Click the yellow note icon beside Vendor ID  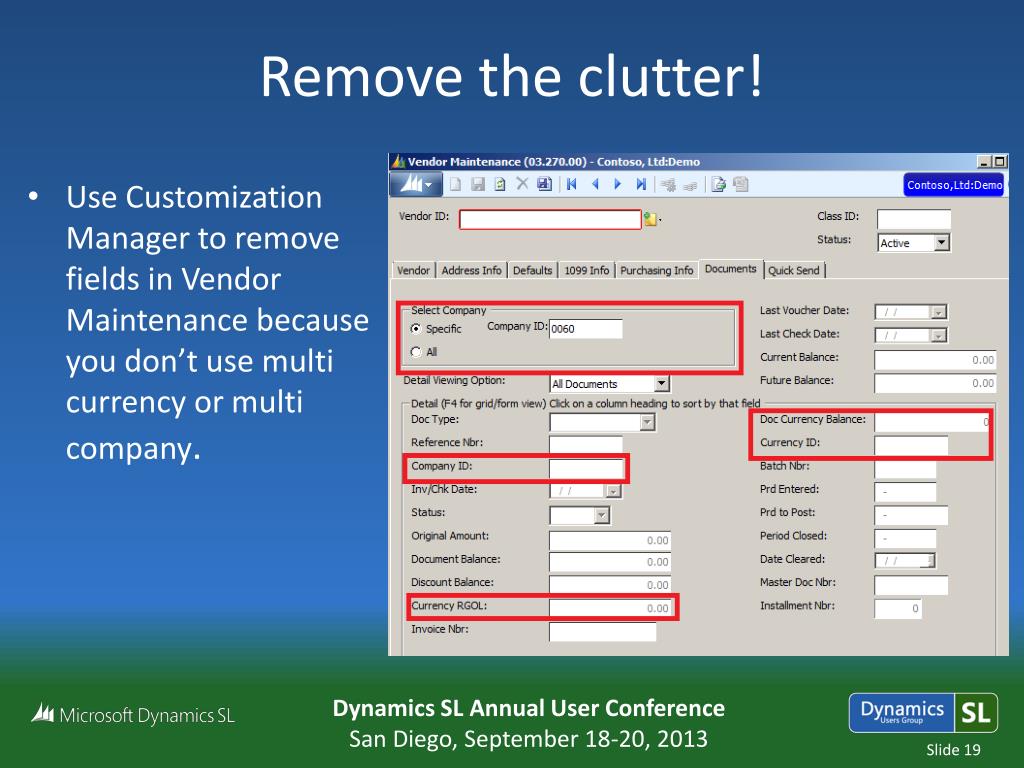[650, 219]
